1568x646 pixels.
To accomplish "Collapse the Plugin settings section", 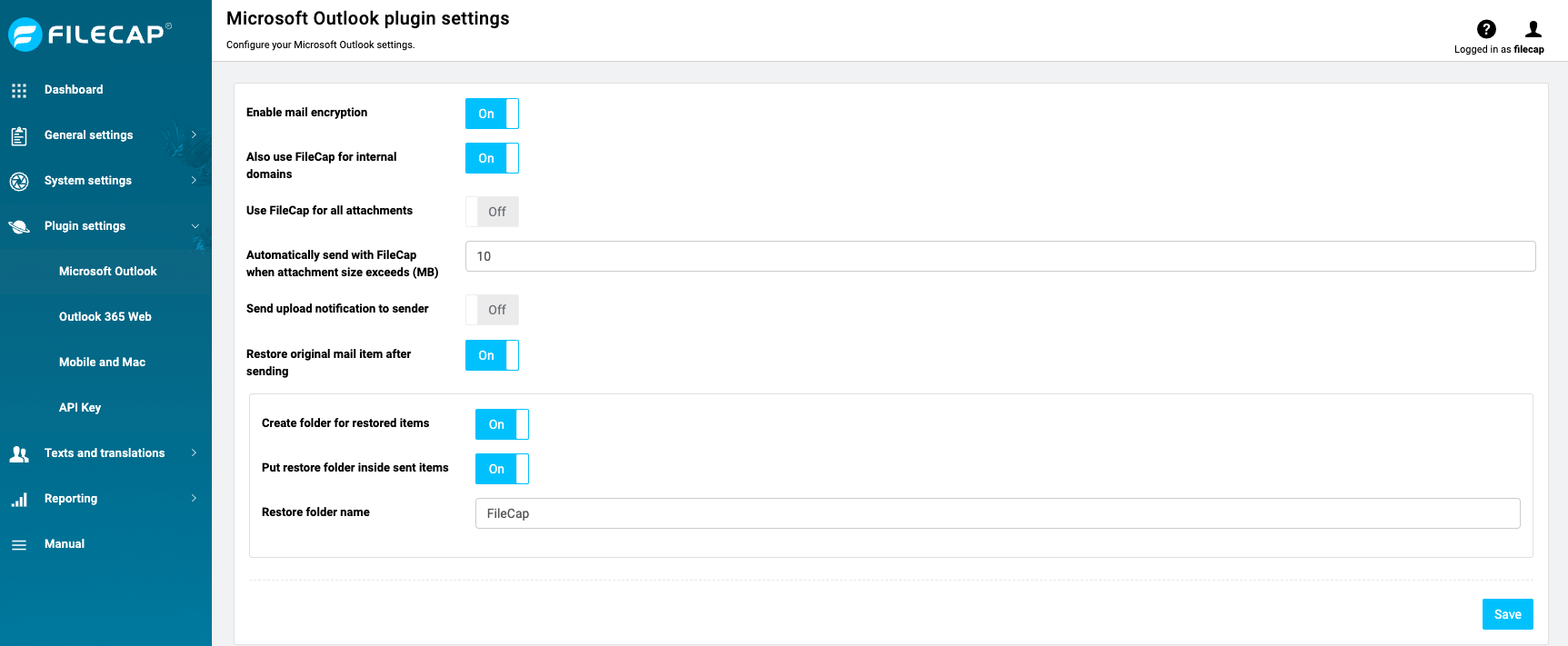I will [x=195, y=225].
